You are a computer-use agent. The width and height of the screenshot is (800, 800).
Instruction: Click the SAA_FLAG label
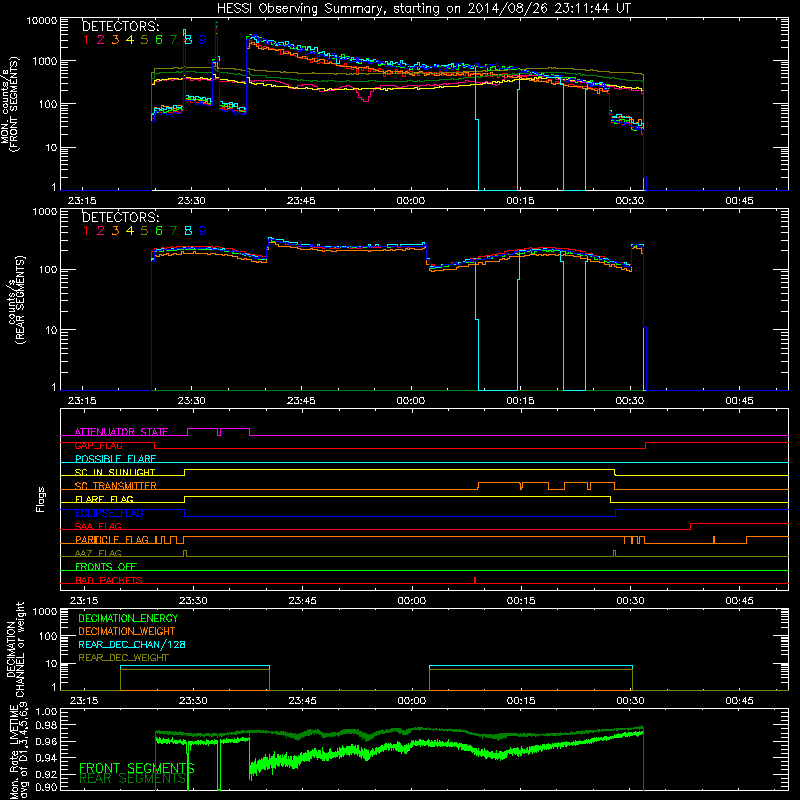coord(98,526)
